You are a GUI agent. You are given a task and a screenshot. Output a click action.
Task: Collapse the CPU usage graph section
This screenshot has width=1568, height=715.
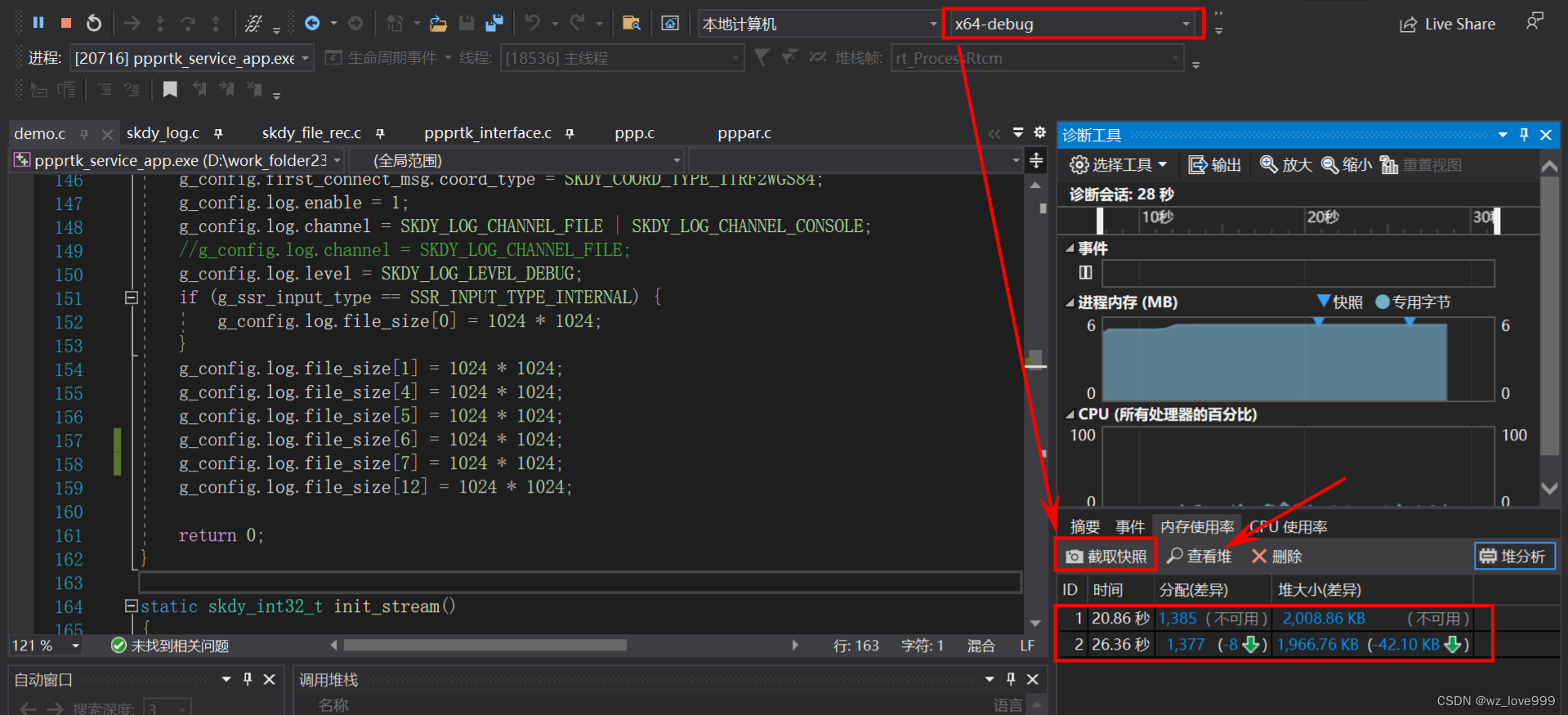pos(1070,414)
